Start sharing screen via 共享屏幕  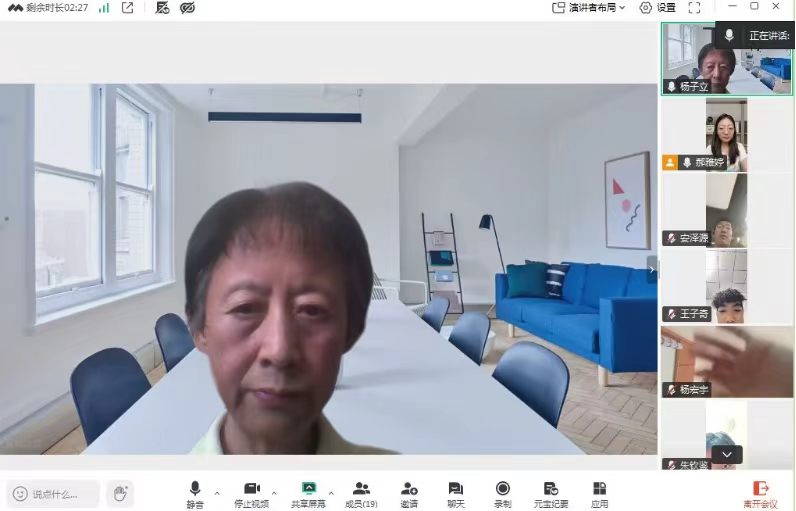308,495
